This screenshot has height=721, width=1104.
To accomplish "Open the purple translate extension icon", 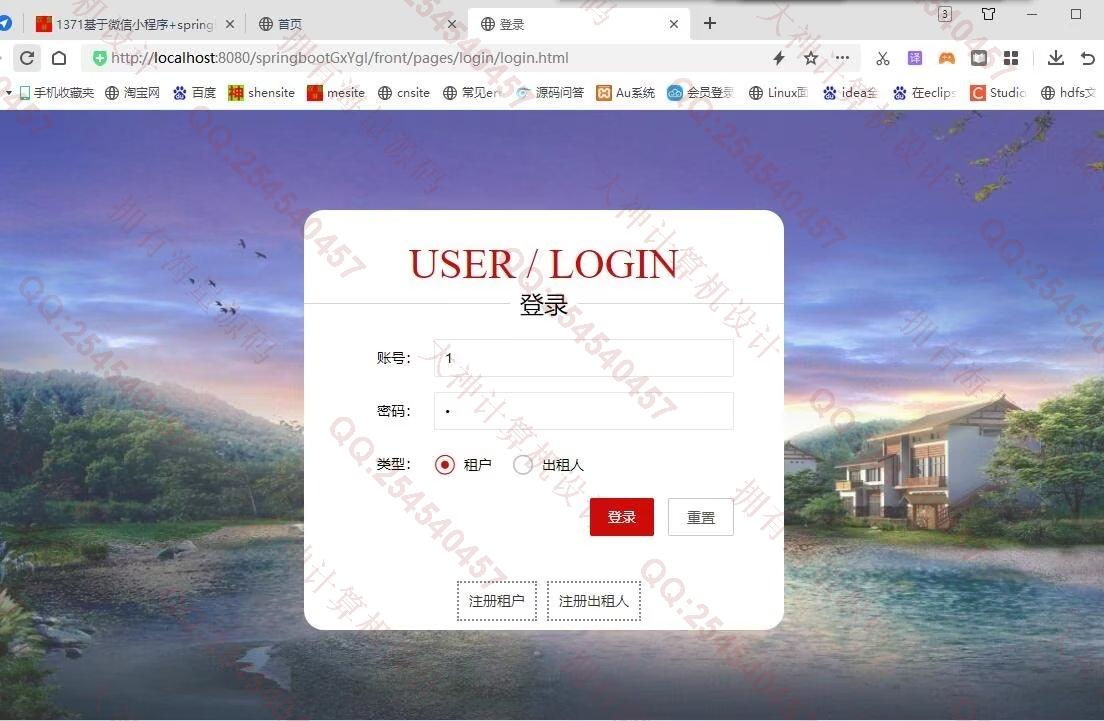I will [x=915, y=58].
